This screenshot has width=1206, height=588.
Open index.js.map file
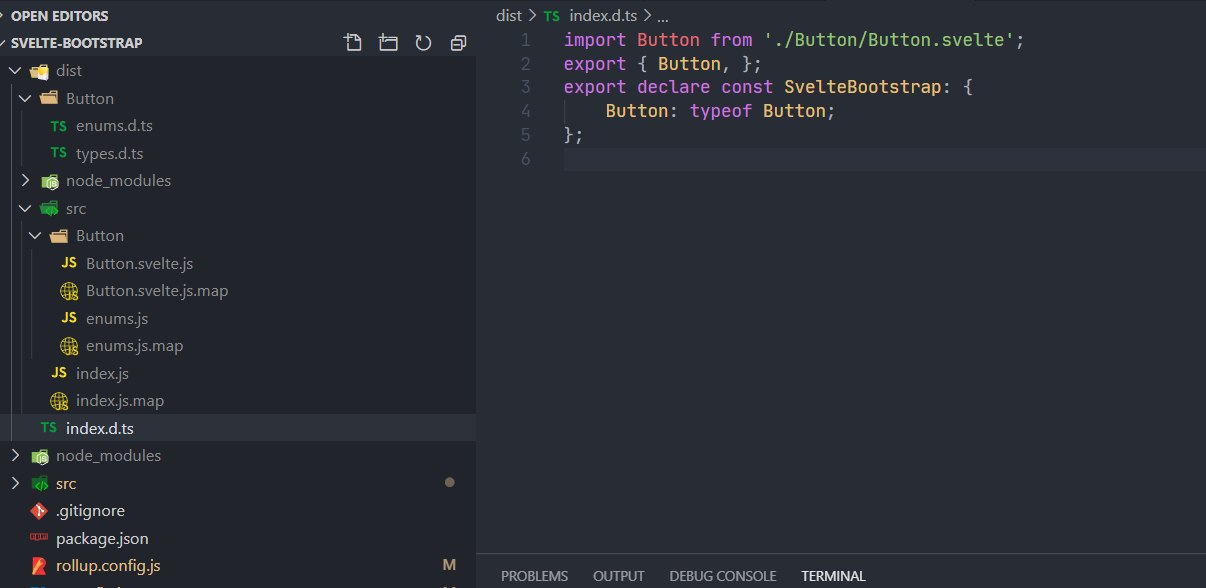point(120,401)
